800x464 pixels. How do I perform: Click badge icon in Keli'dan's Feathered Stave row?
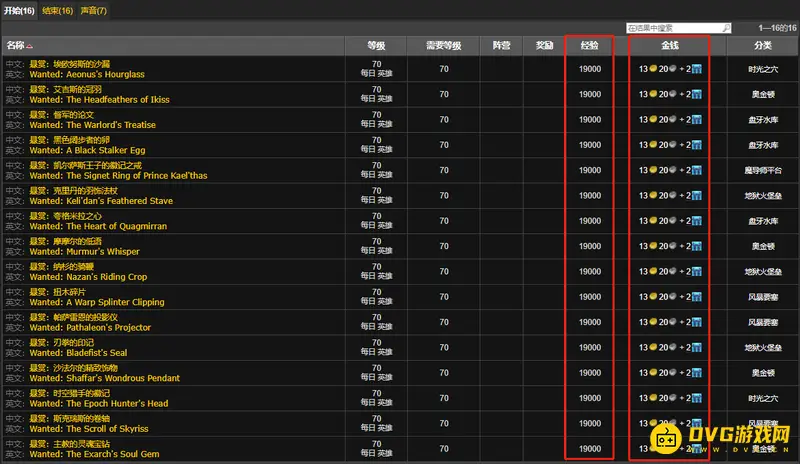696,196
